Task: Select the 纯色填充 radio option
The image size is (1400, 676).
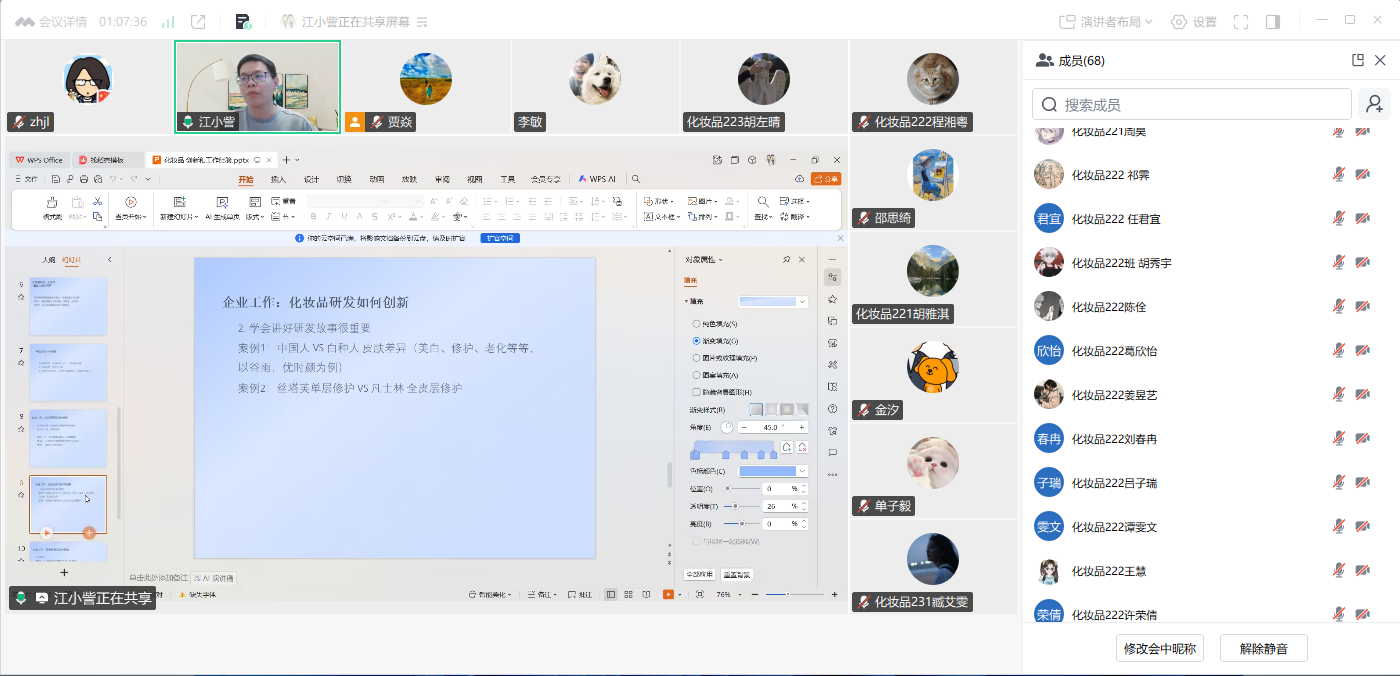Action: pyautogui.click(x=696, y=324)
